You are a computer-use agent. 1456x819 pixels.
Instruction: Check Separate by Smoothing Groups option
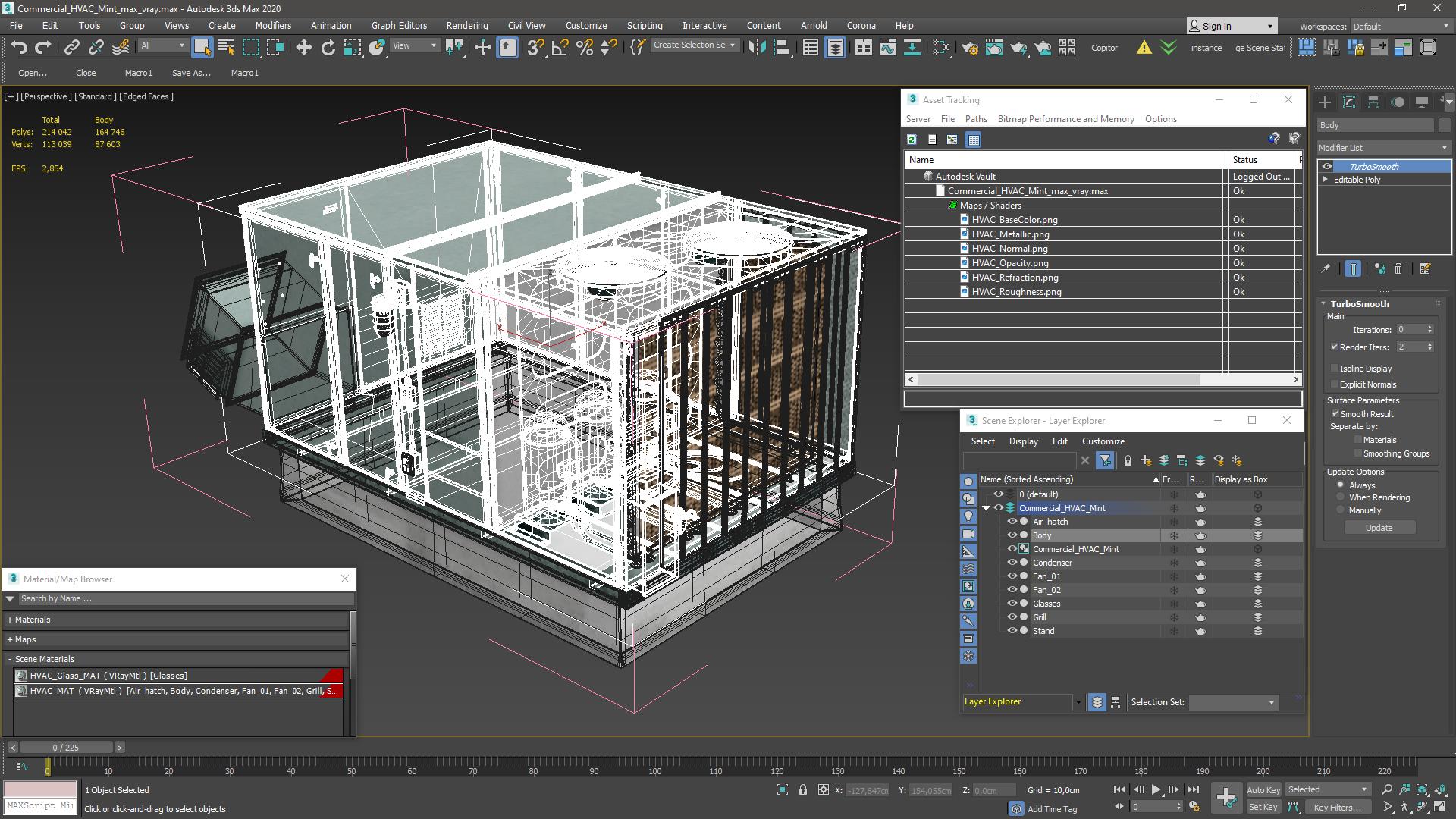pos(1358,453)
